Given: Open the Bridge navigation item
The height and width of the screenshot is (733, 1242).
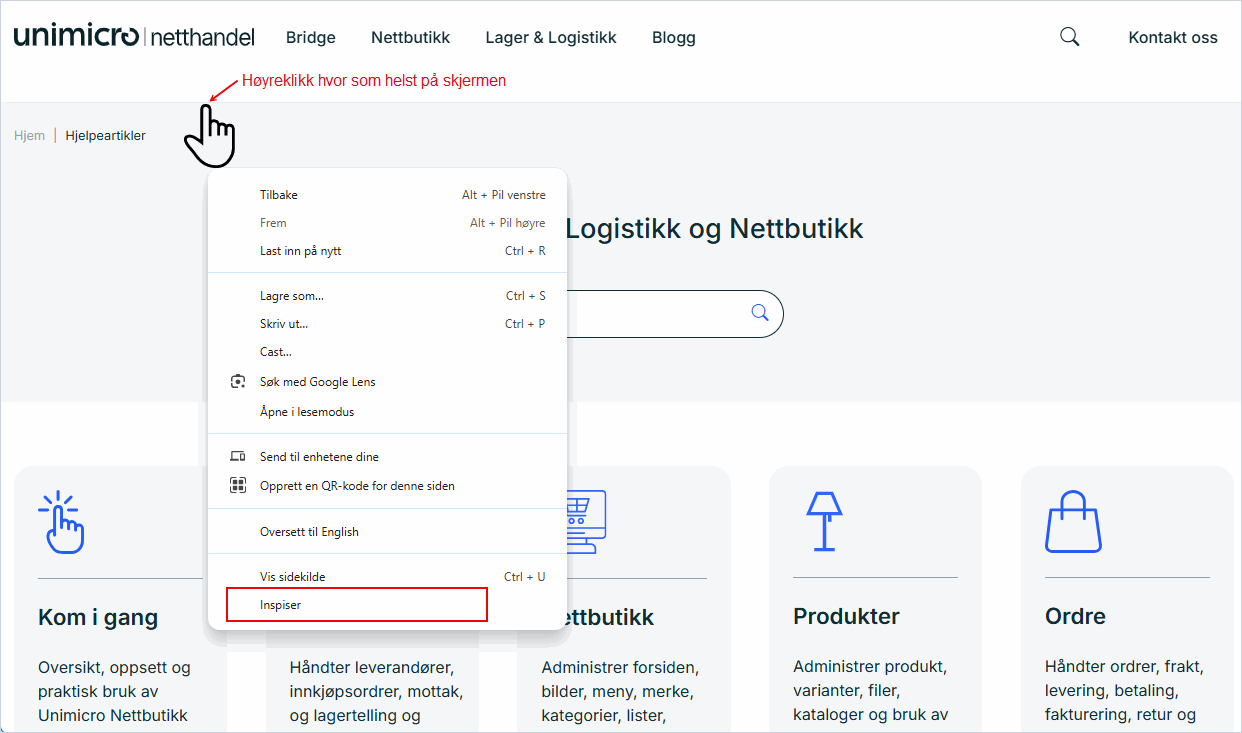Looking at the screenshot, I should click(311, 38).
